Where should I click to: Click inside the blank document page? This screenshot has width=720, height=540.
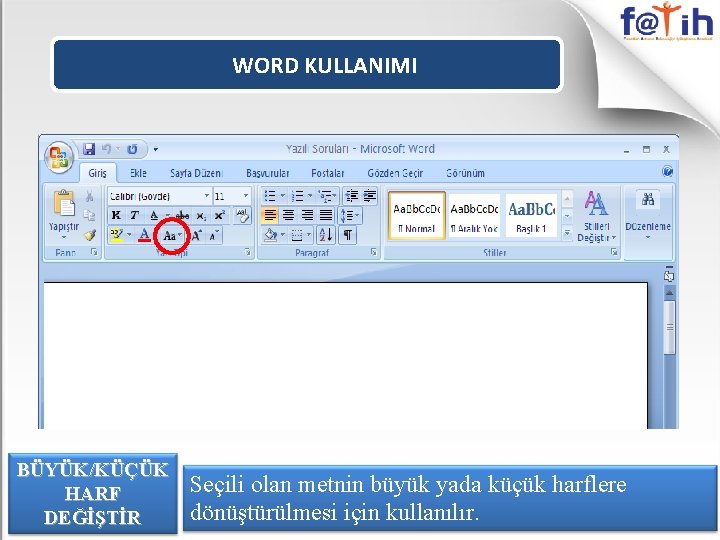(x=345, y=356)
